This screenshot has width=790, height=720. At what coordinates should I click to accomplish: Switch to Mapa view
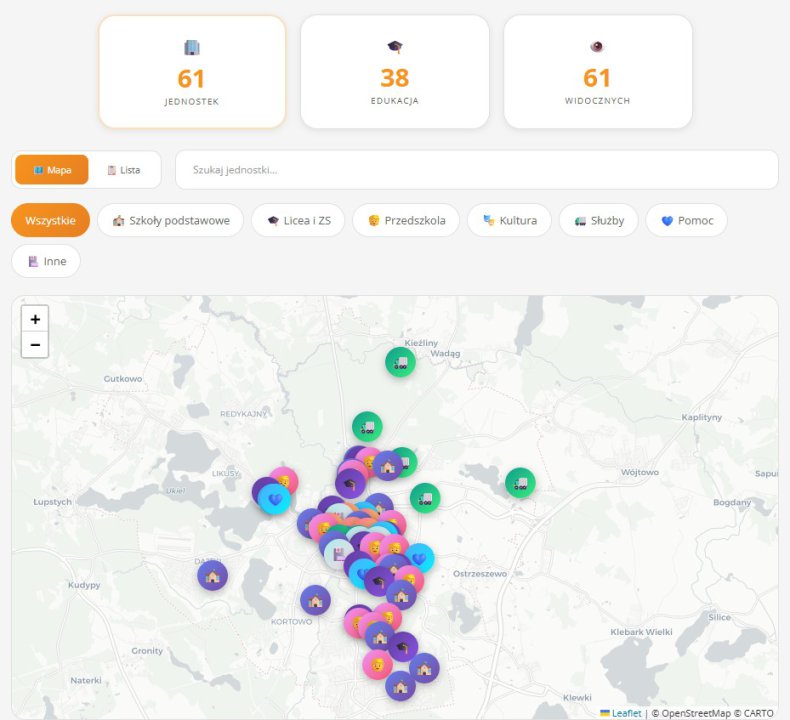click(52, 170)
